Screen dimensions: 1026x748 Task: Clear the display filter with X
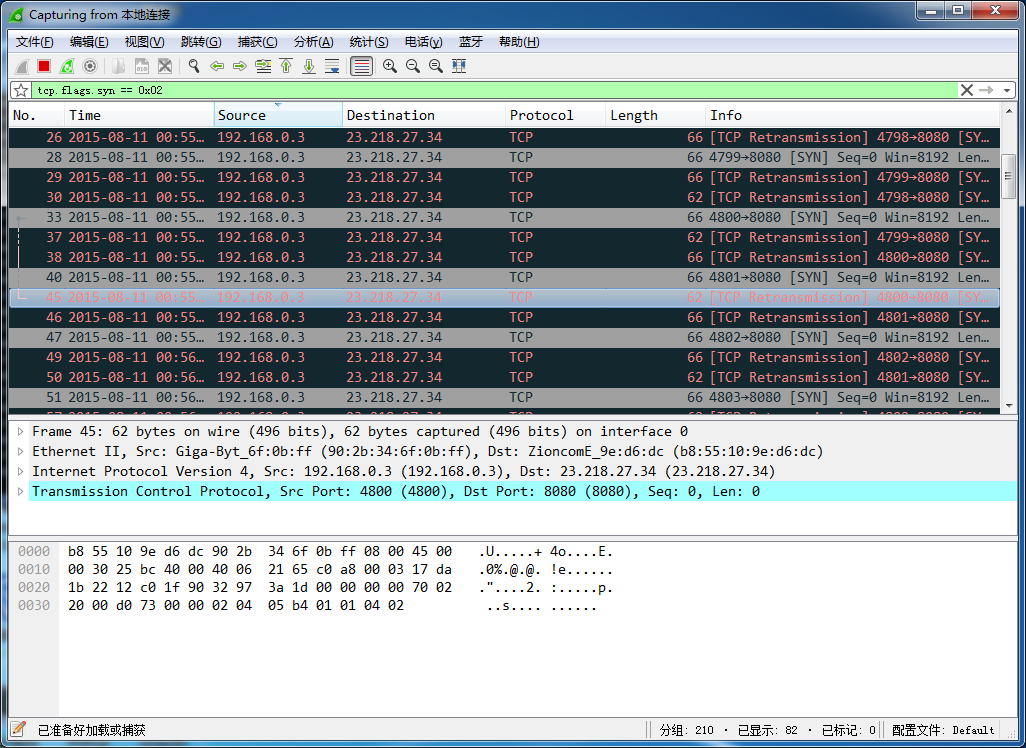click(x=966, y=90)
